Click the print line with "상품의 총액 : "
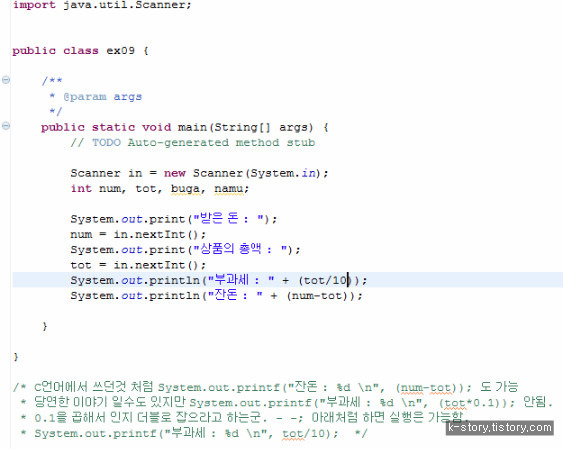 (185, 249)
